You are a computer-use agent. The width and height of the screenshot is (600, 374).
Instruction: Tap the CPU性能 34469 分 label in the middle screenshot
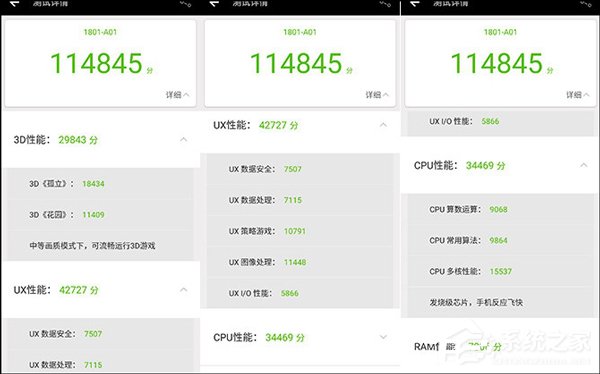259,337
